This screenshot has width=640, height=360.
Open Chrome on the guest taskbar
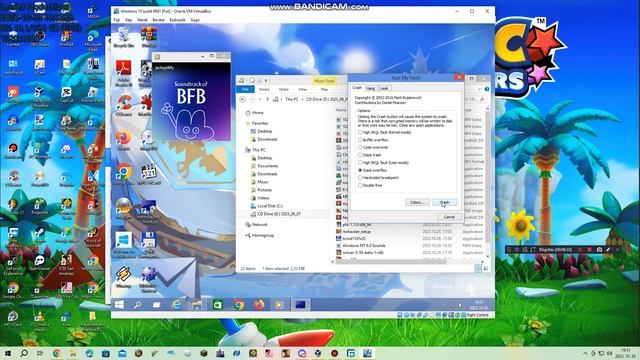pos(238,304)
